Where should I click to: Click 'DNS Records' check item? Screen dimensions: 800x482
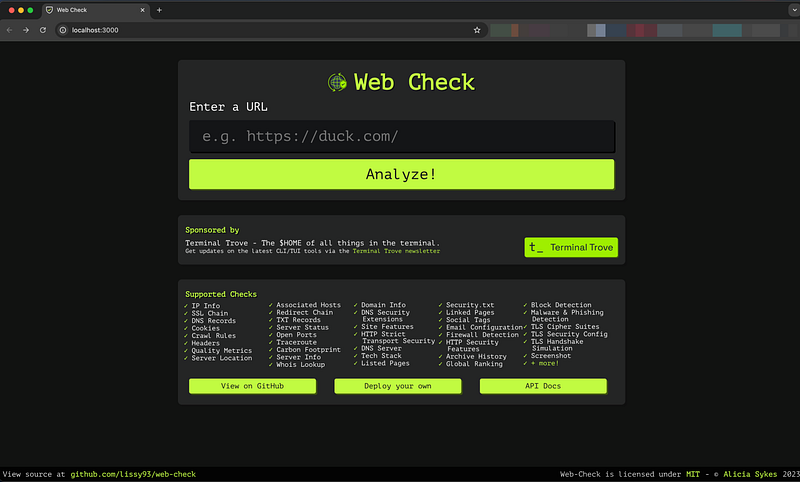coord(214,321)
